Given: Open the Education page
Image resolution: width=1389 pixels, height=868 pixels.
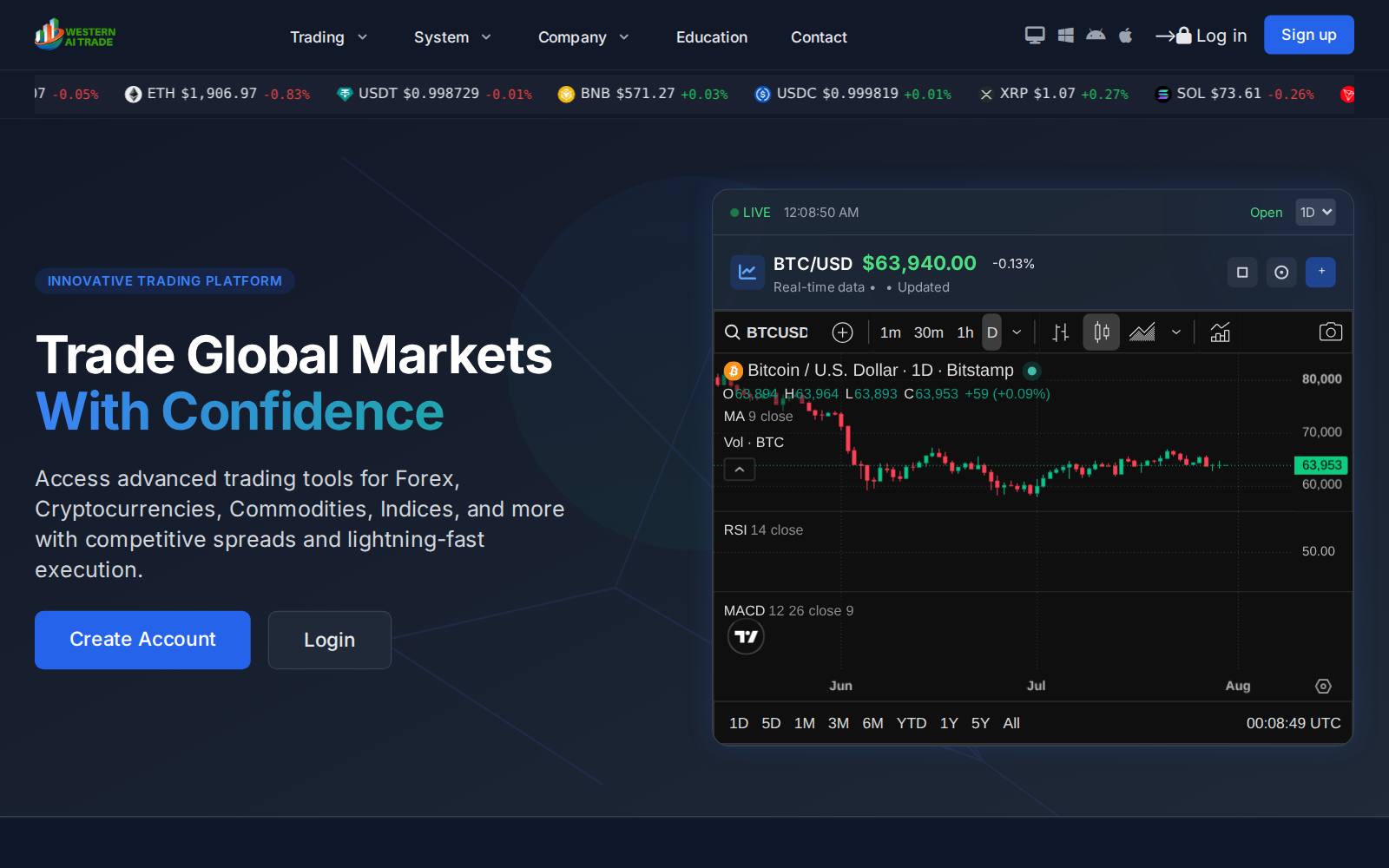Looking at the screenshot, I should (x=712, y=37).
